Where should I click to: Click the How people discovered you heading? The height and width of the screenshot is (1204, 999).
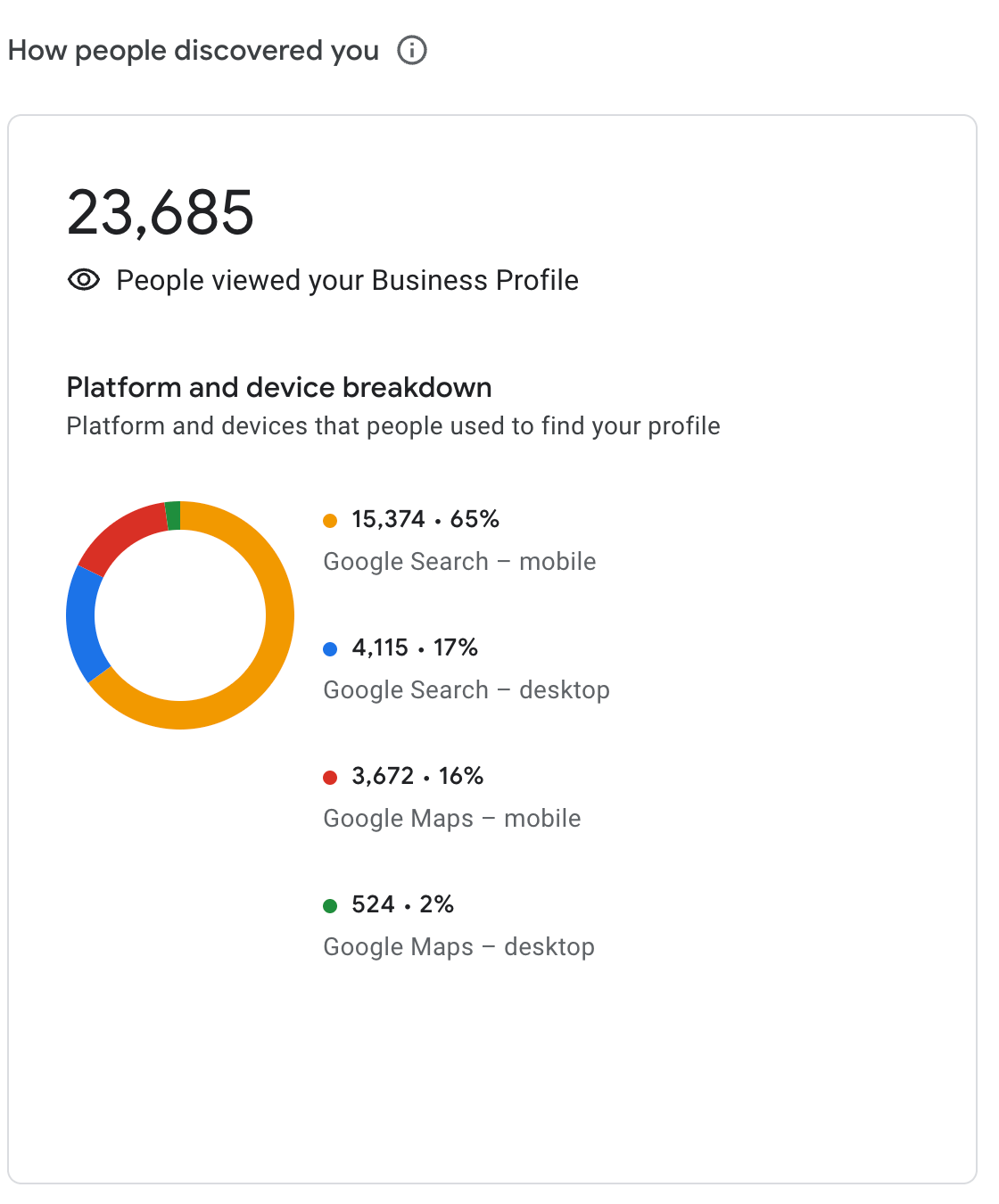193,50
